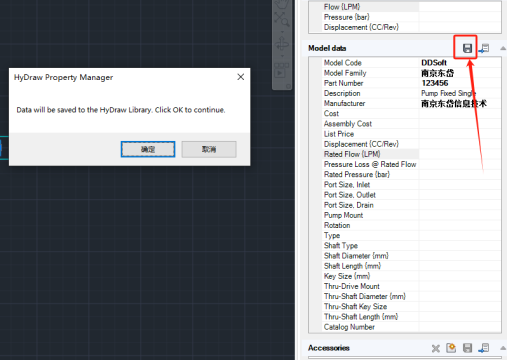The height and width of the screenshot is (360, 507).
Task: Collapse the Accessories section
Action: coord(503,348)
